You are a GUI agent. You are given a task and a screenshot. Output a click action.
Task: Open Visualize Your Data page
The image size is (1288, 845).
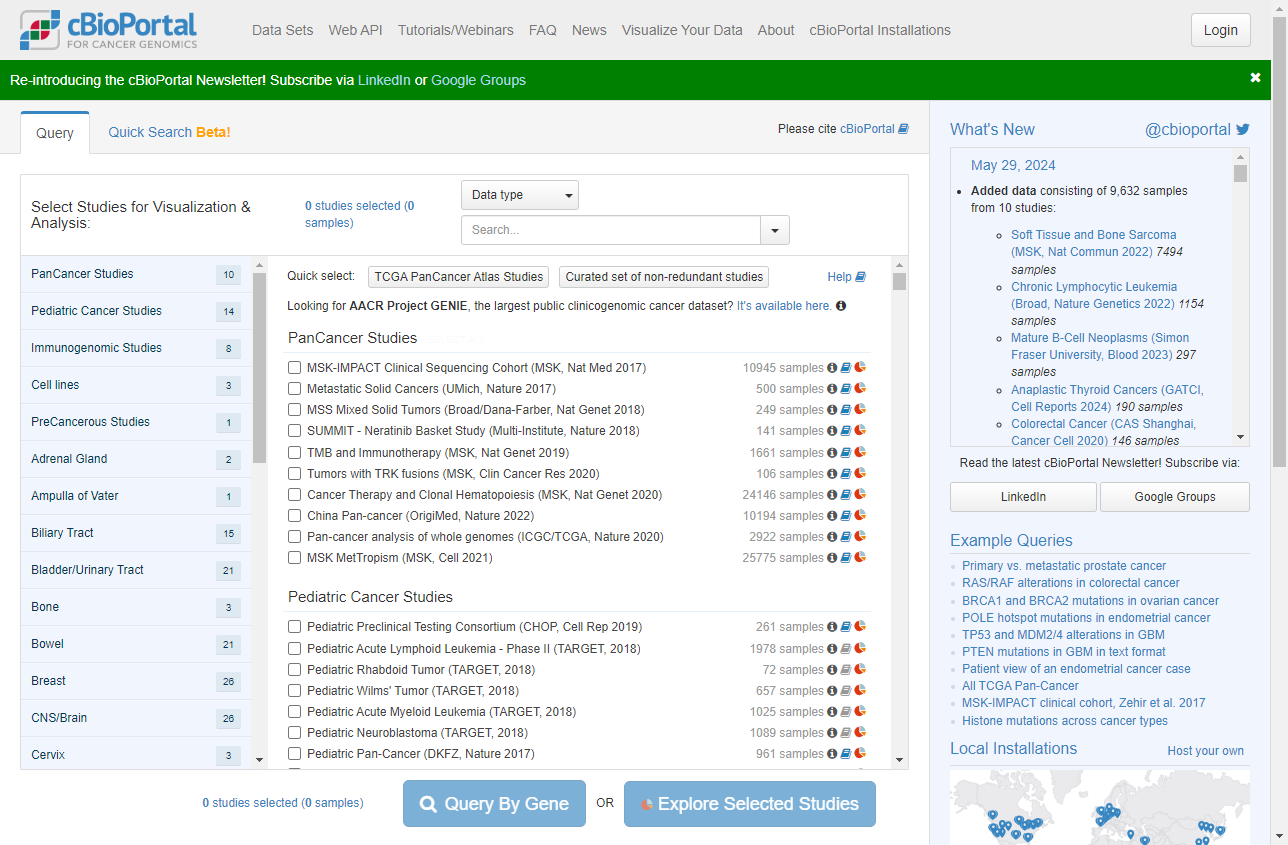tap(682, 30)
